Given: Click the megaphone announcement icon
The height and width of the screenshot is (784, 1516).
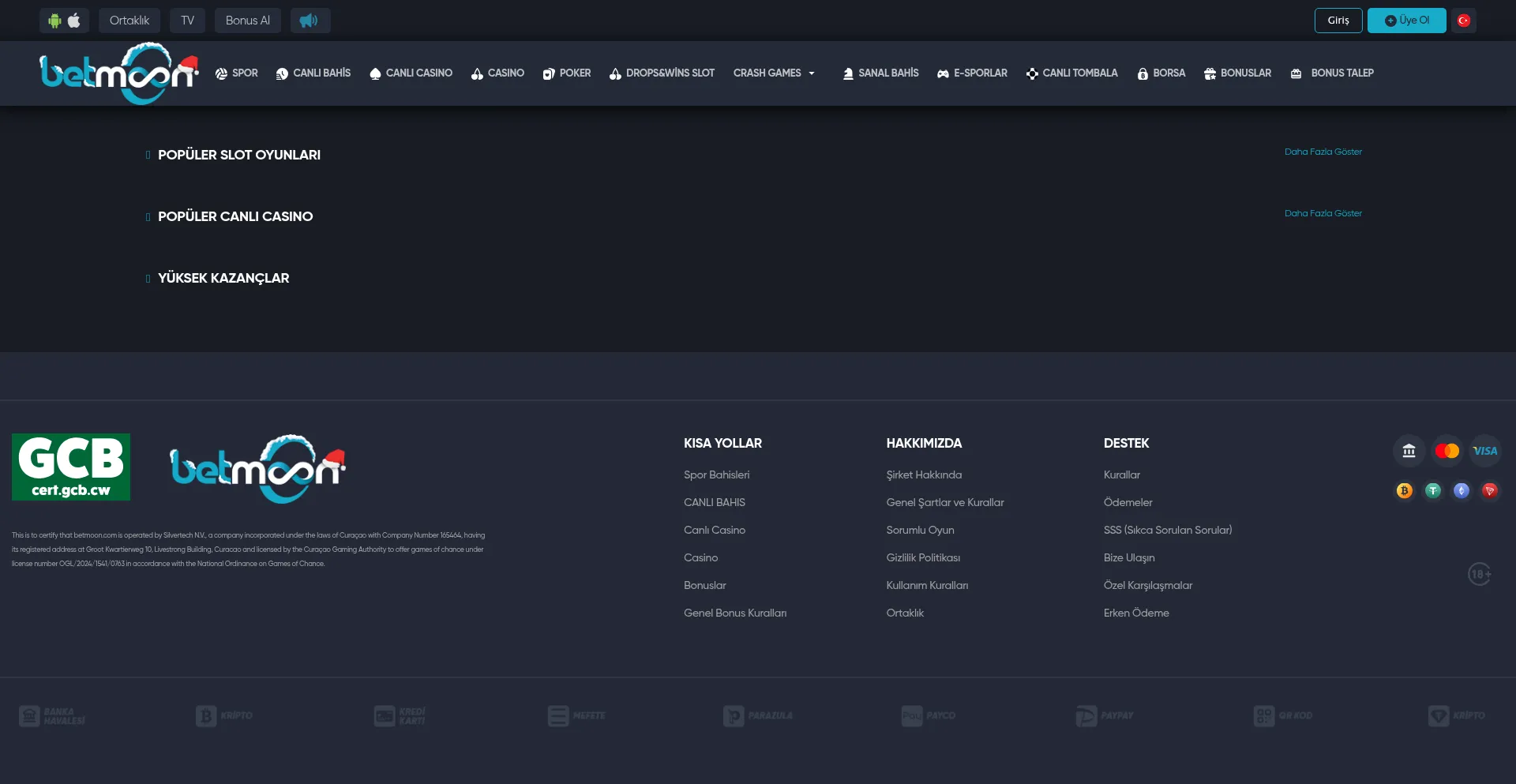Looking at the screenshot, I should (310, 21).
